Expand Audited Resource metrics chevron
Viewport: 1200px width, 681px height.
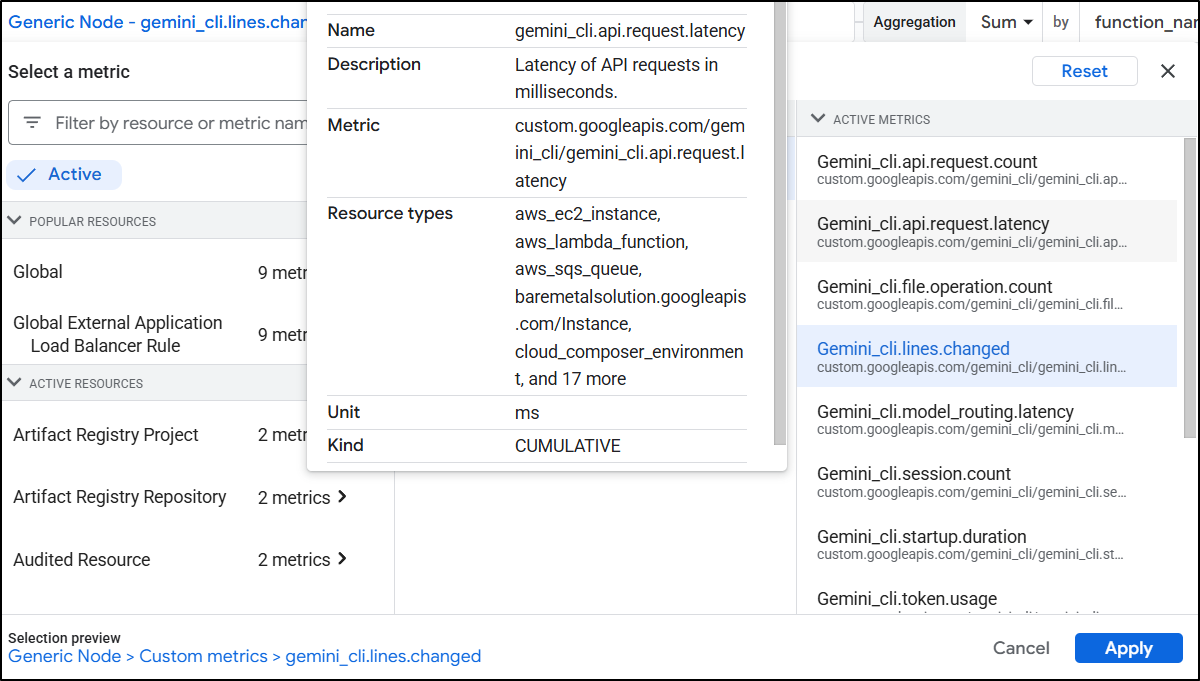coord(342,559)
